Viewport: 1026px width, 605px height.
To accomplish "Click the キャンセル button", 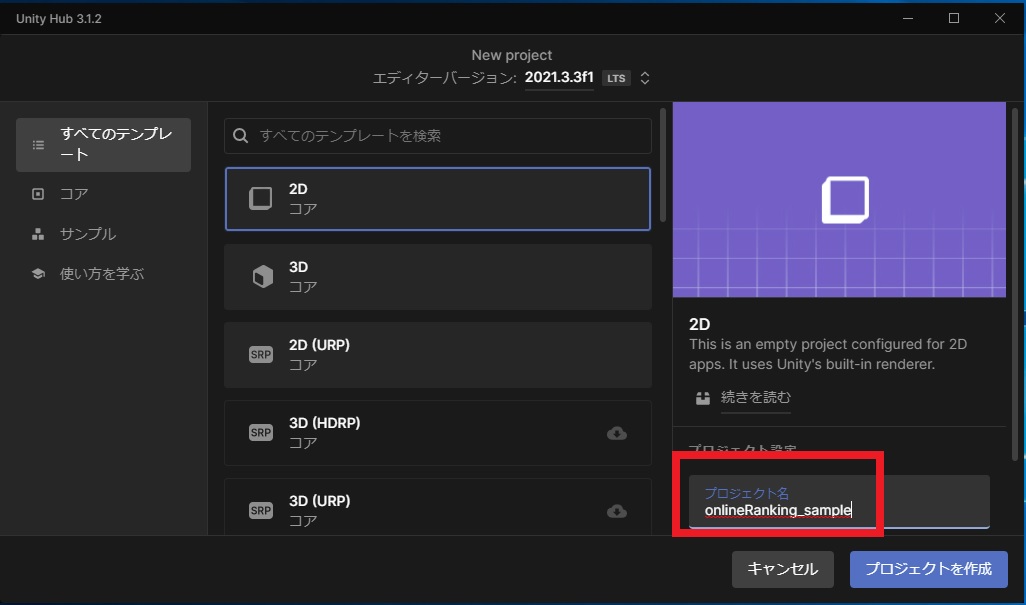I will 783,569.
